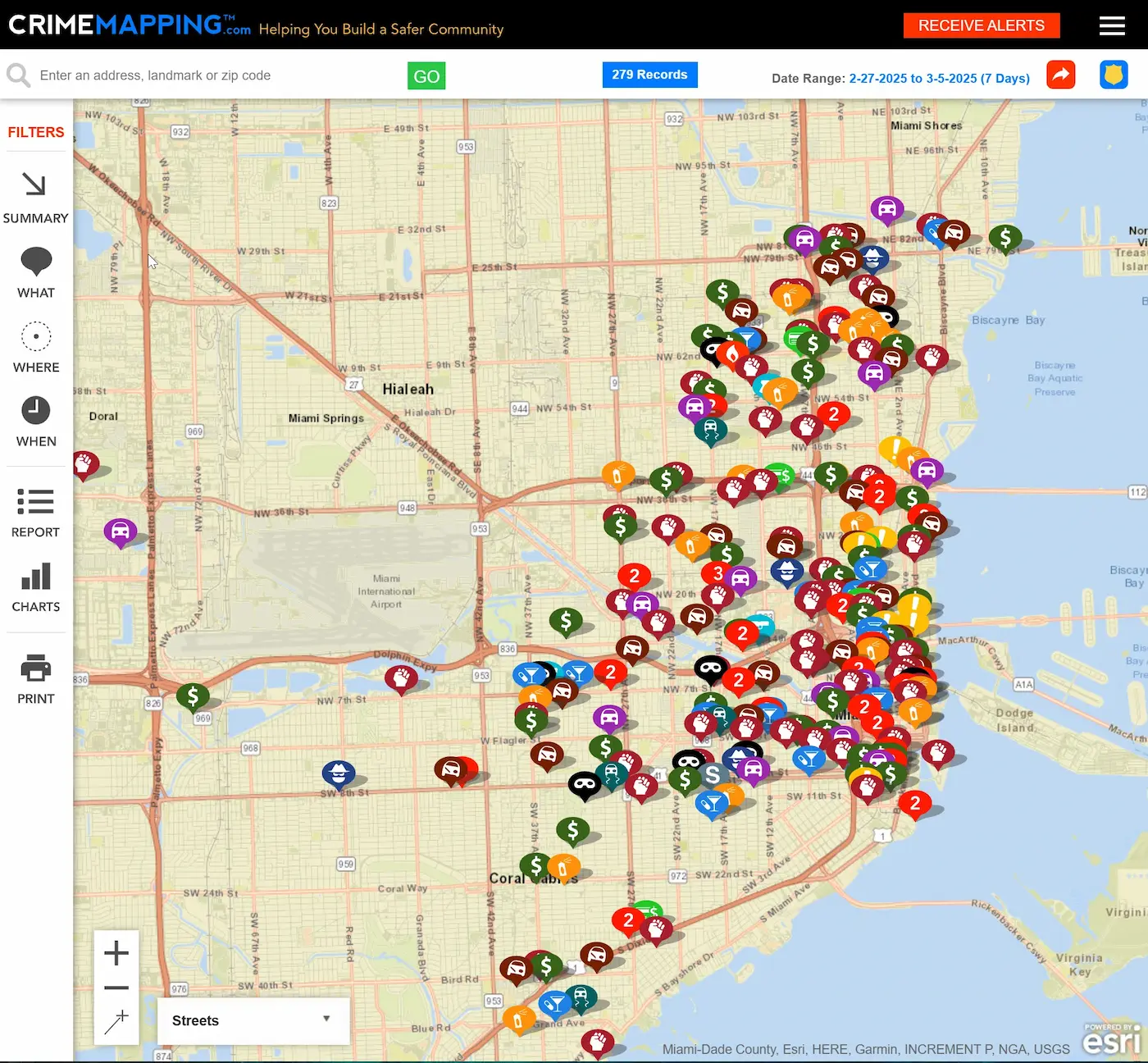1148x1063 pixels.
Task: Click the CrimeMapping.com logo
Action: pyautogui.click(x=130, y=25)
